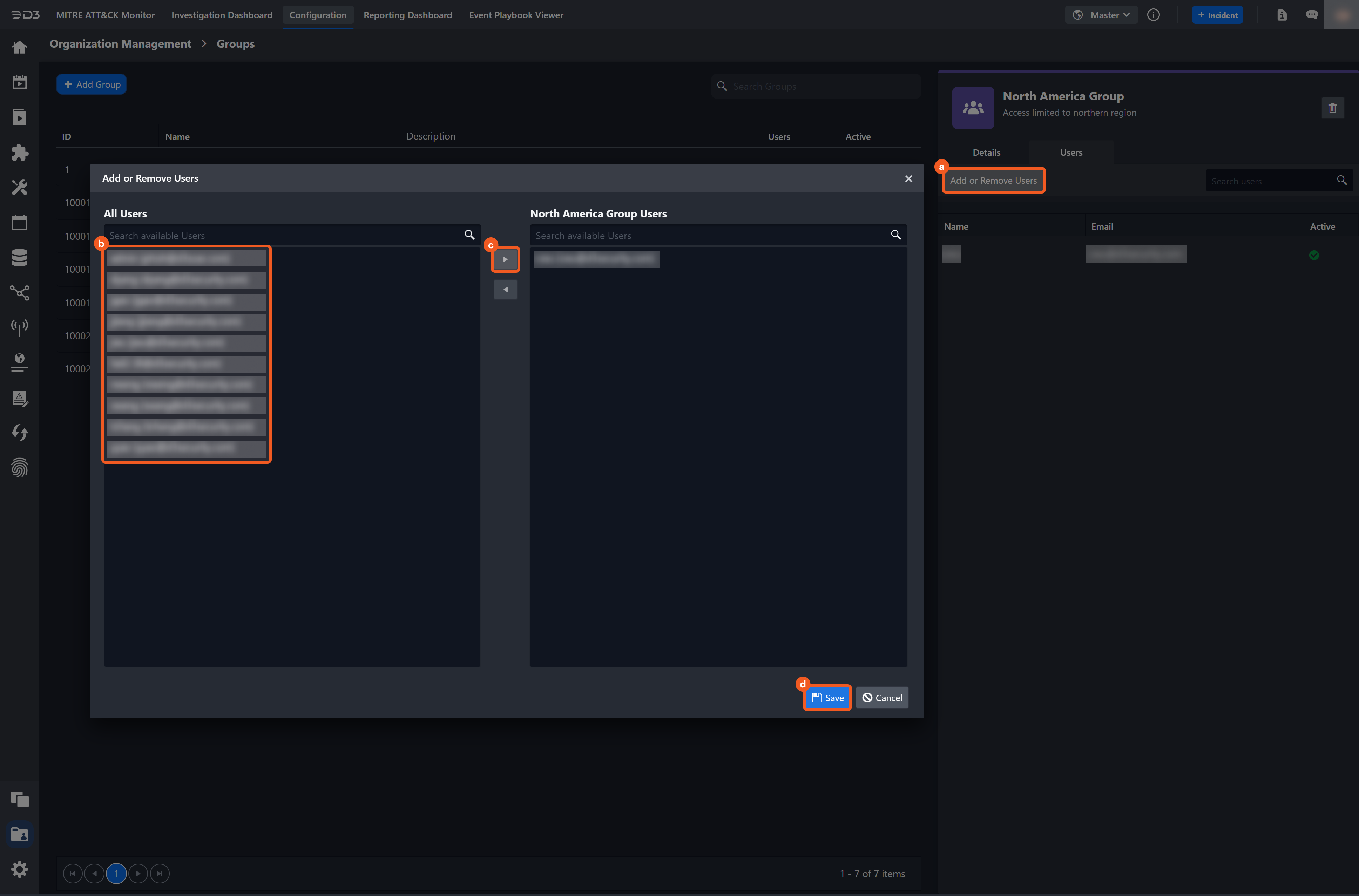Delete North America Group via trash icon
1359x896 pixels.
pos(1332,108)
